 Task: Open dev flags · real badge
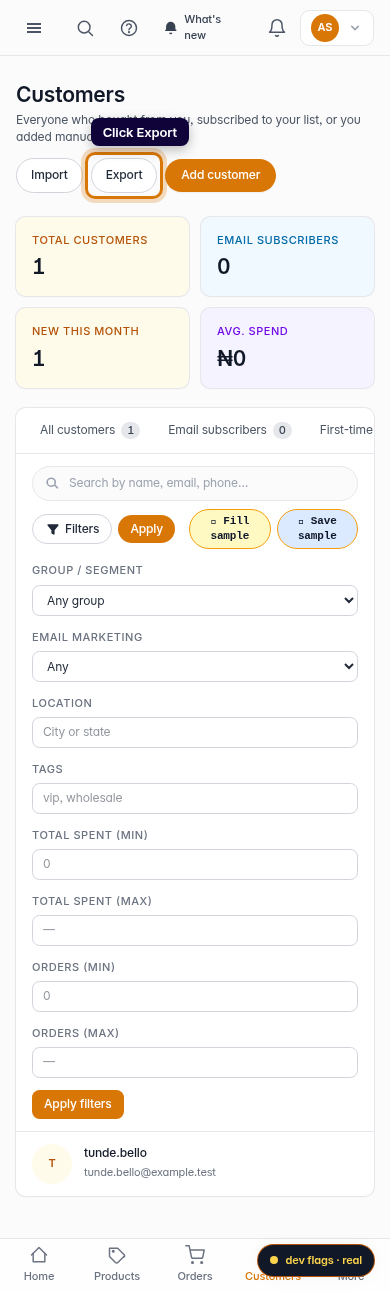pyautogui.click(x=316, y=1260)
